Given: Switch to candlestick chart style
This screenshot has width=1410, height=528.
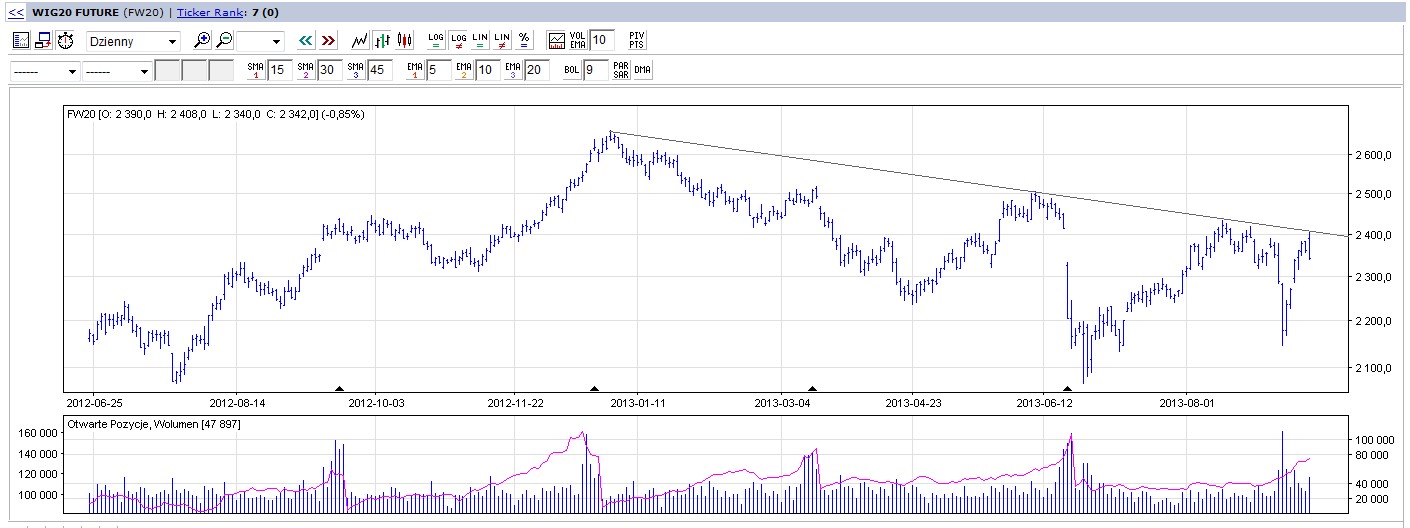Looking at the screenshot, I should pyautogui.click(x=404, y=41).
